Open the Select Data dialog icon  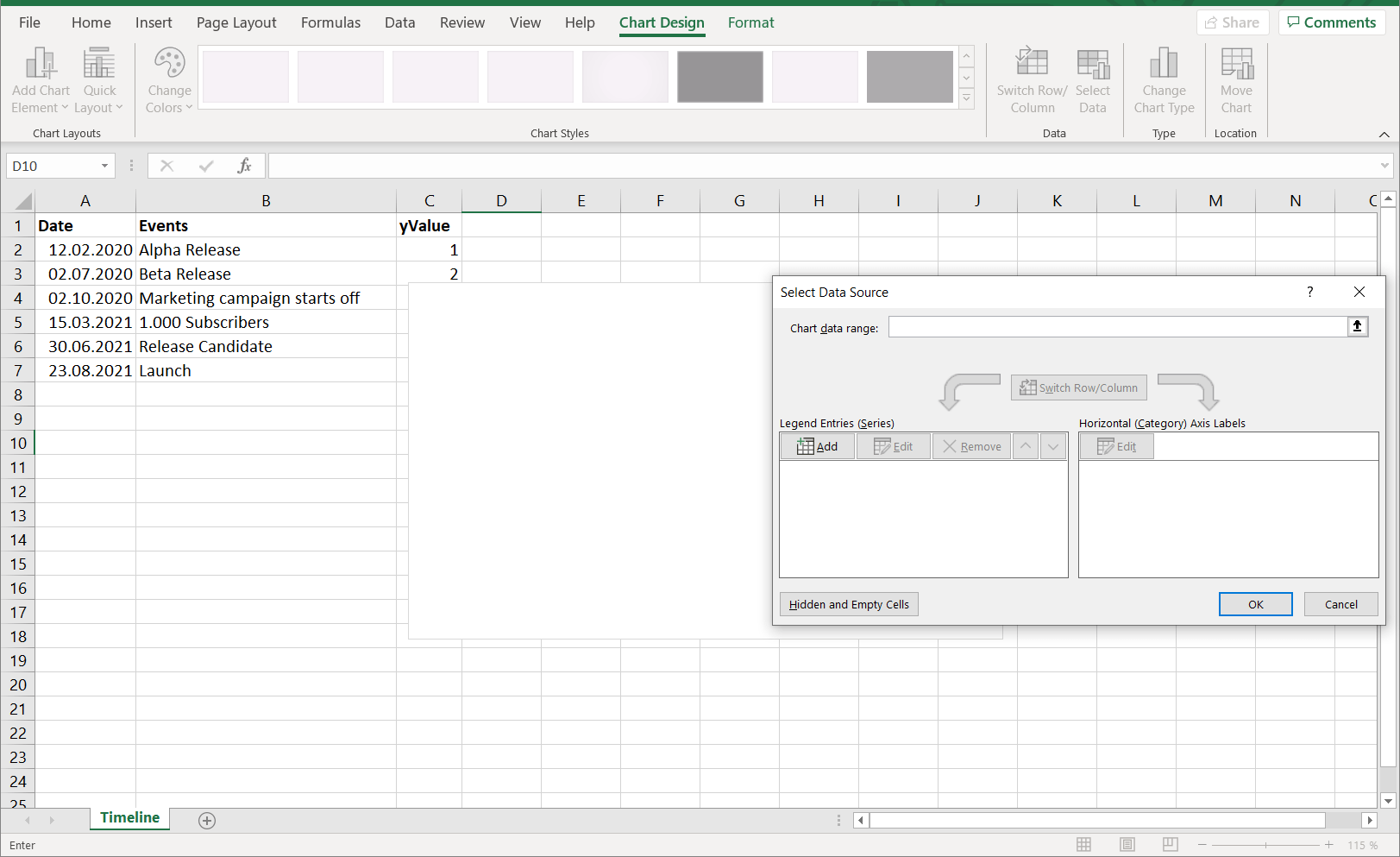pyautogui.click(x=1093, y=79)
